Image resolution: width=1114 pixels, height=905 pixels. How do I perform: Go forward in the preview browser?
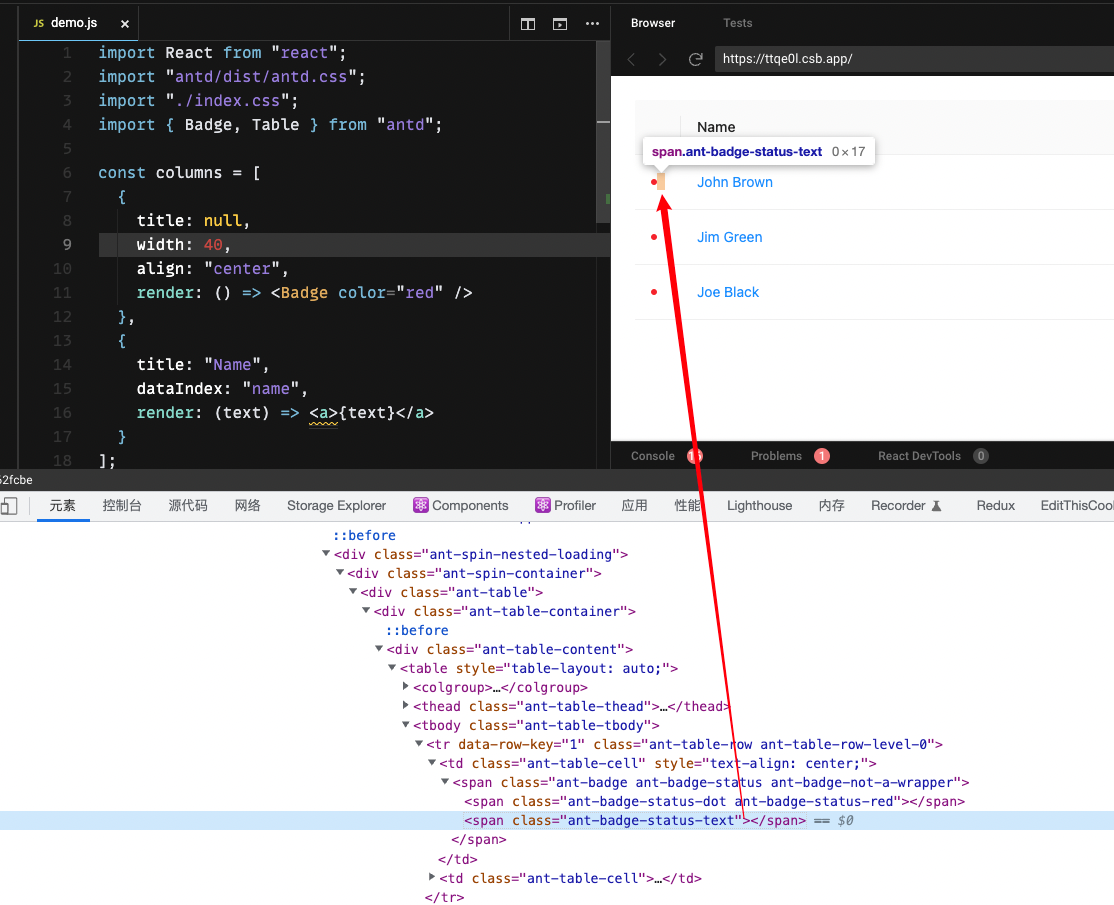tap(662, 60)
